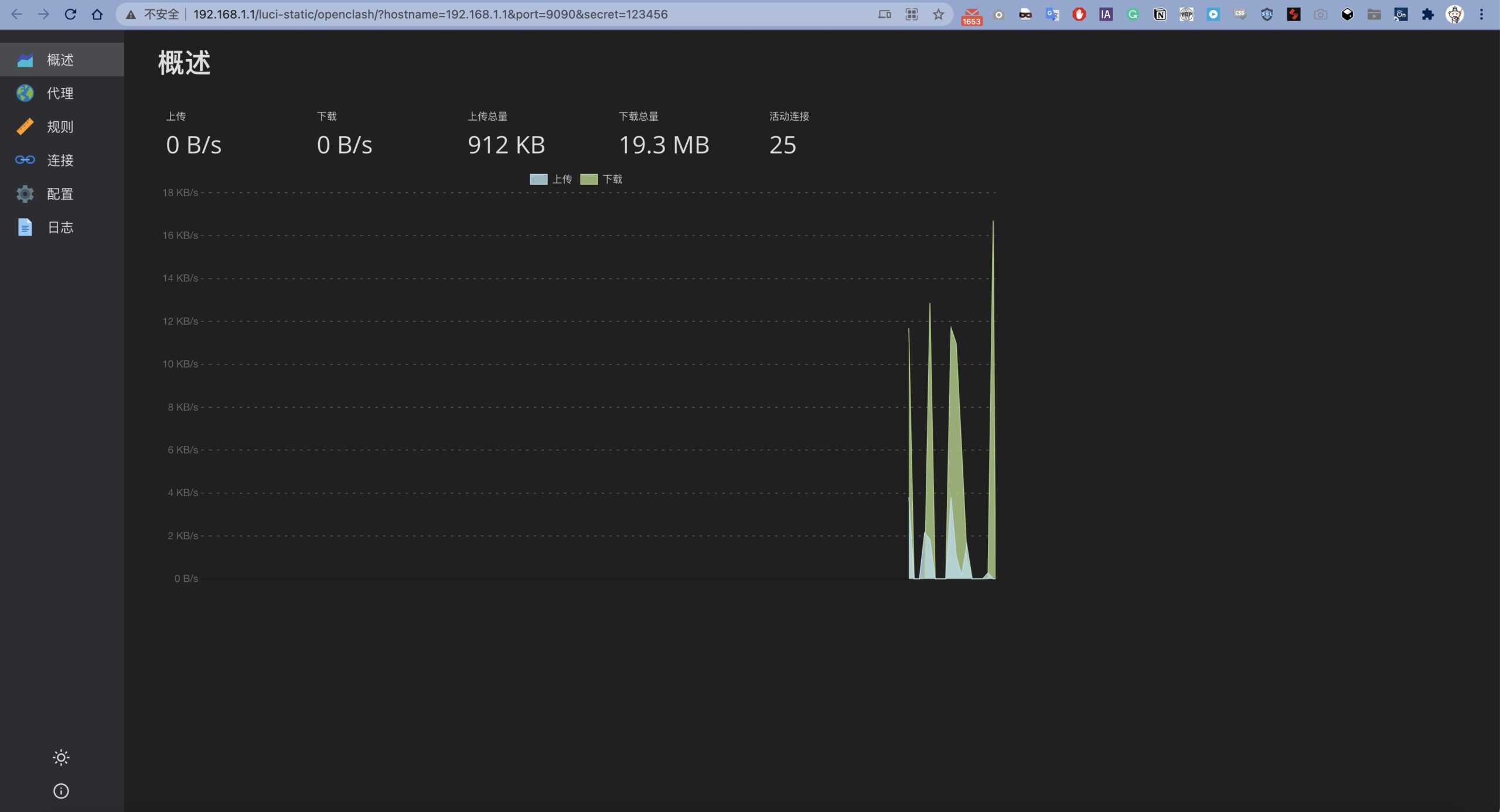Open the Chrome profile avatar
This screenshot has height=812, width=1500.
[1454, 15]
